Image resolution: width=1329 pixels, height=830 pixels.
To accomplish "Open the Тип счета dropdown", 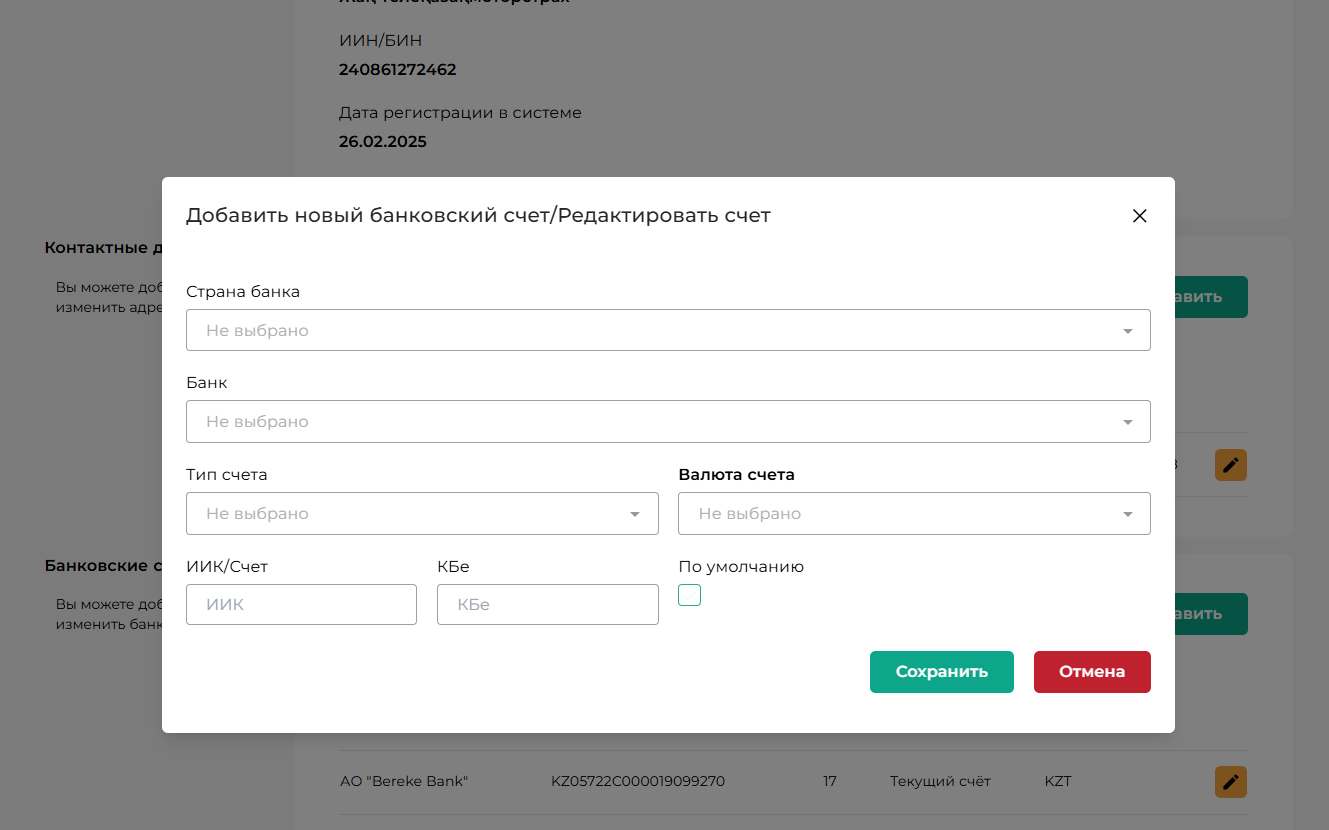I will [x=422, y=513].
